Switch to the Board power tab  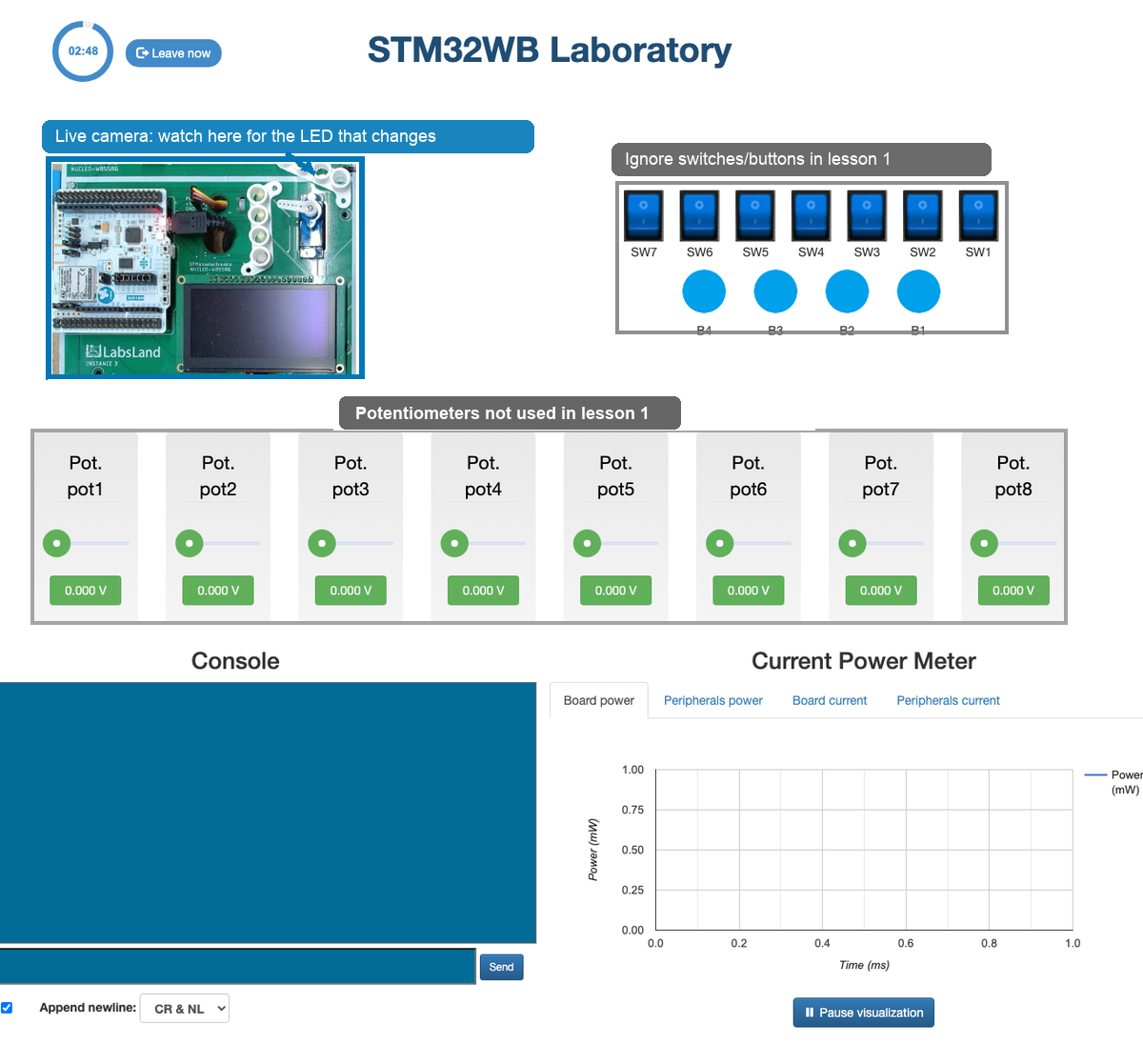pos(599,700)
